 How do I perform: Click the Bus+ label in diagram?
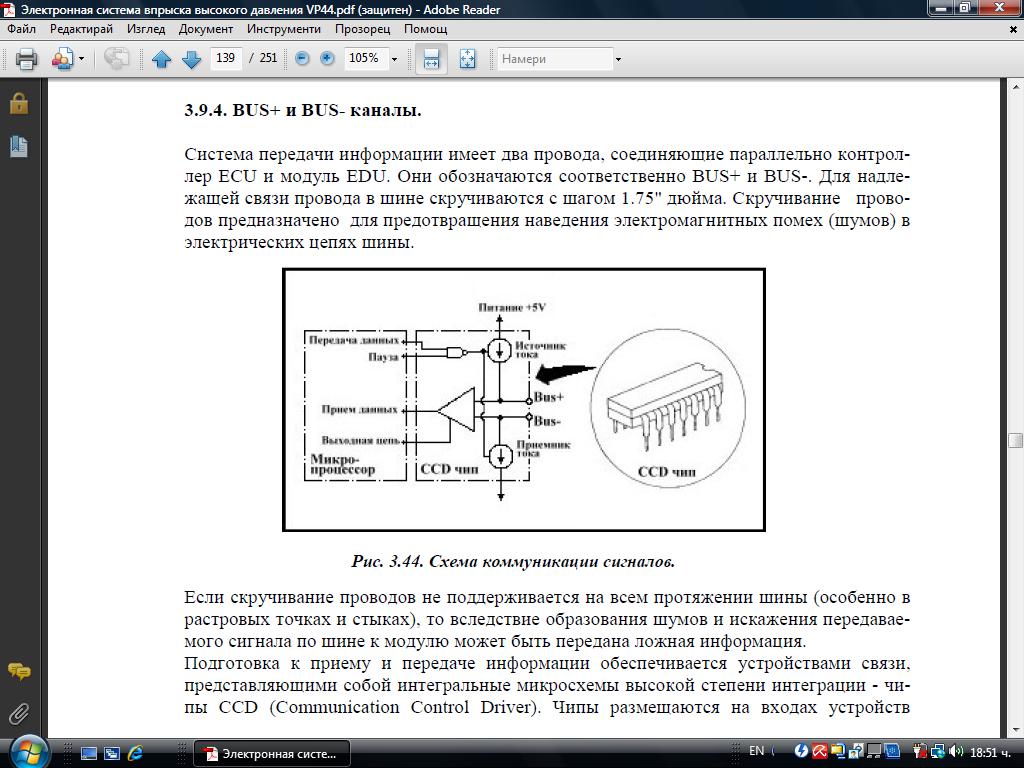[549, 396]
